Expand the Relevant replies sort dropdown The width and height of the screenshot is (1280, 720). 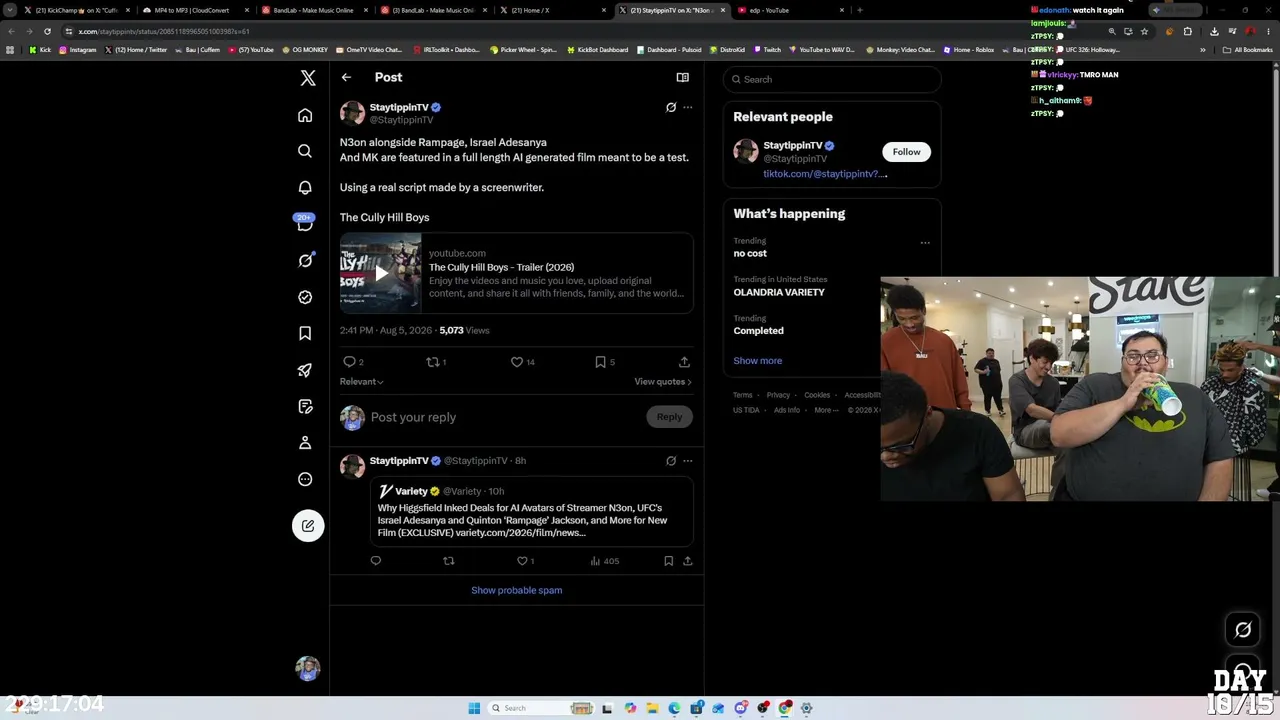click(x=362, y=381)
